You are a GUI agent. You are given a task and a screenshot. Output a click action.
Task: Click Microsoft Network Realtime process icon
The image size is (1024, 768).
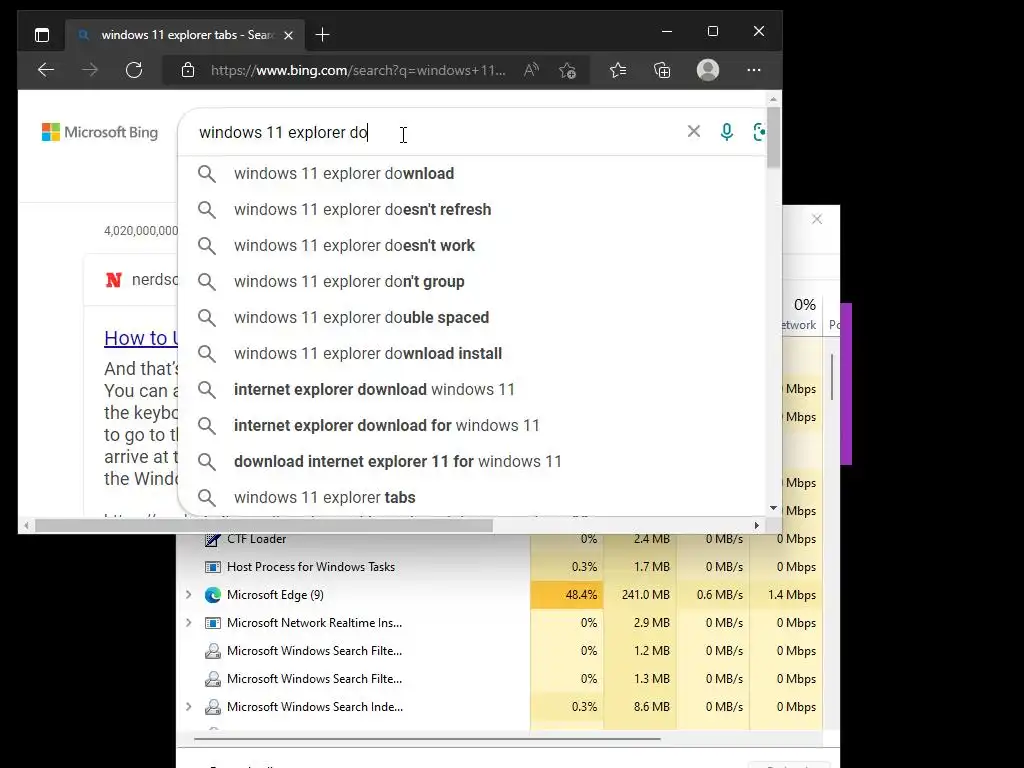(x=212, y=623)
